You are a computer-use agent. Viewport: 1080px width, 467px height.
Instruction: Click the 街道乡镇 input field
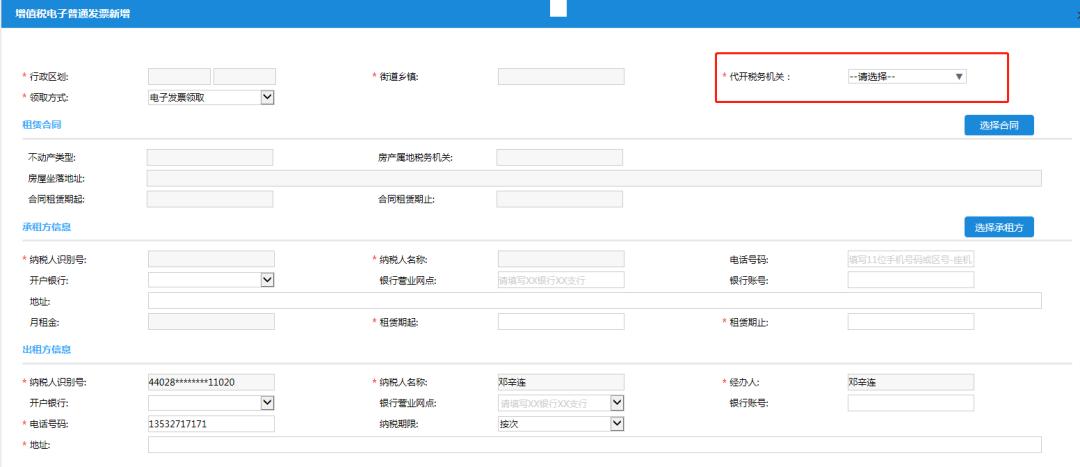pyautogui.click(x=560, y=77)
